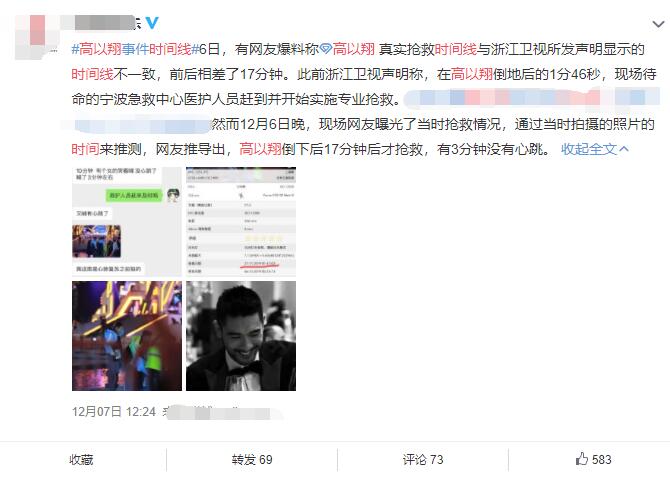Viewport: 670px width, 480px height.
Task: Open the chat screenshot thumbnail
Action: [127, 221]
